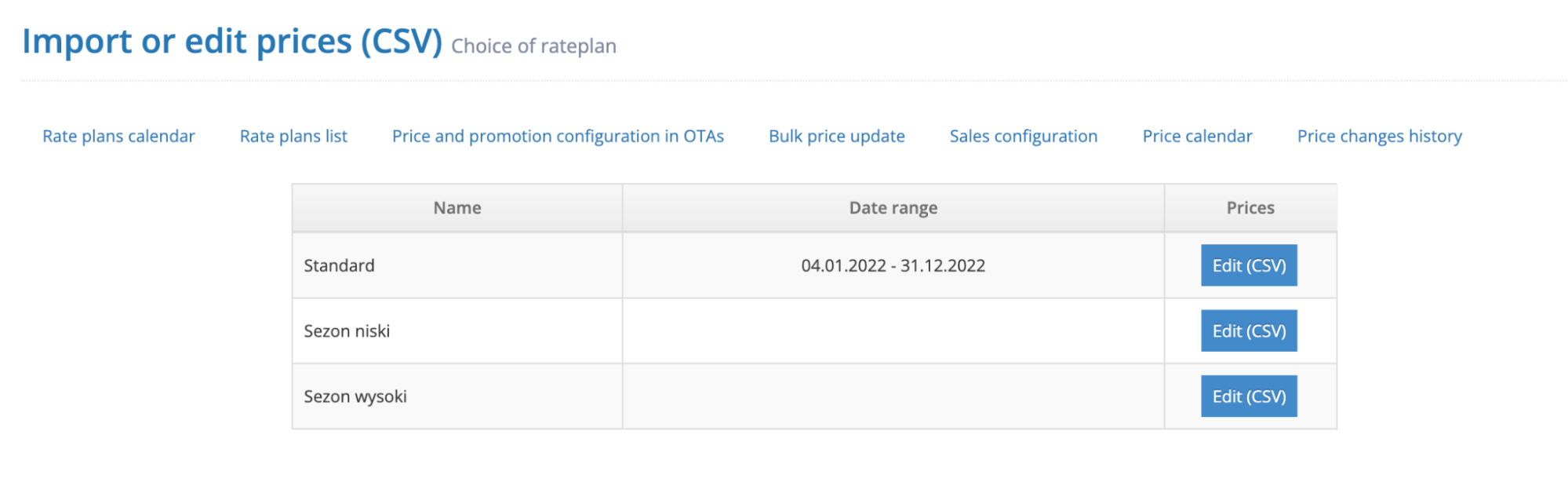Click the Prices column header
The image size is (1568, 482).
(x=1250, y=208)
